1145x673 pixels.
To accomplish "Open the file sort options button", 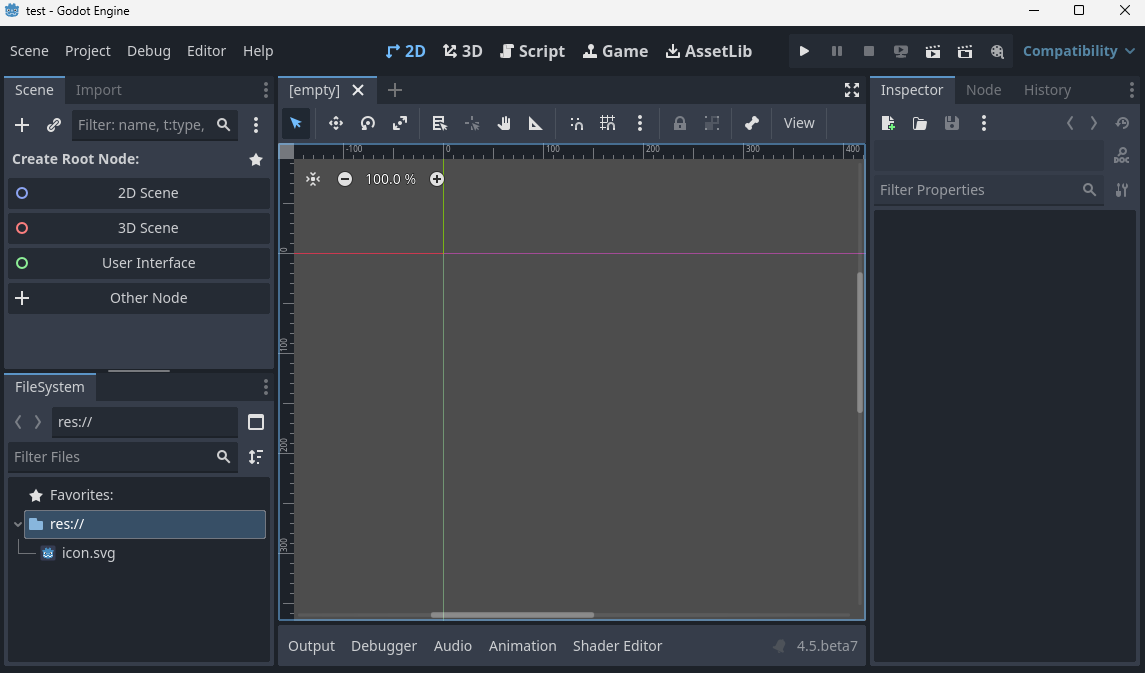I will pyautogui.click(x=256, y=457).
